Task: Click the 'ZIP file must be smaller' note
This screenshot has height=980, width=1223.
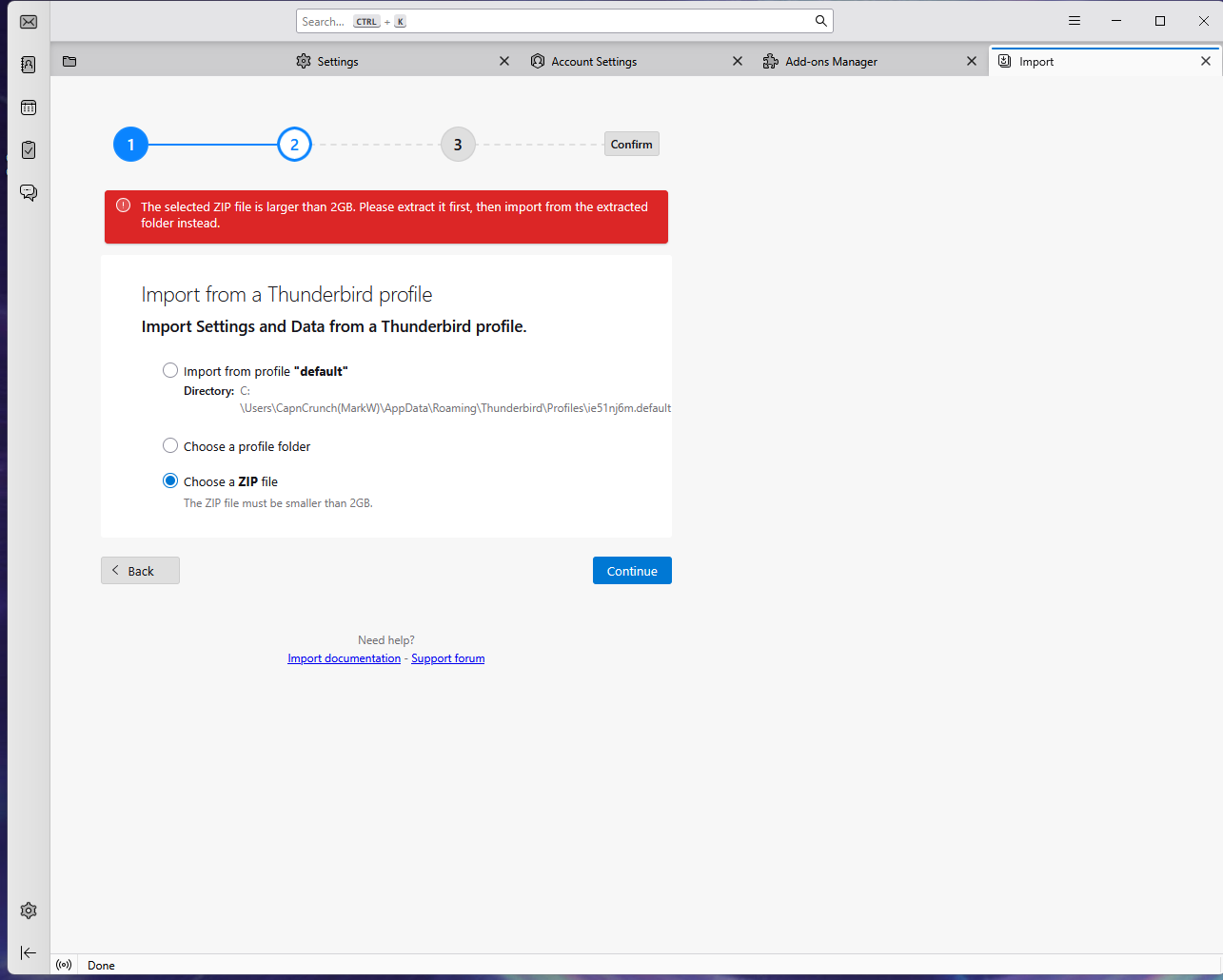Action: coord(278,502)
